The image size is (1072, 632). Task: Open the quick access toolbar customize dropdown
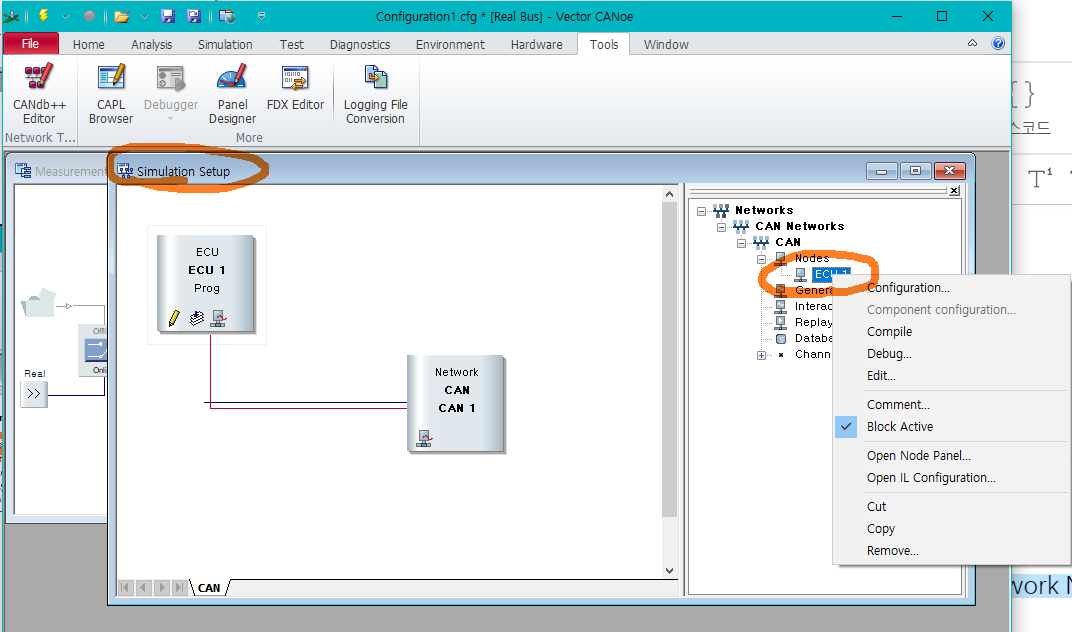pyautogui.click(x=261, y=16)
